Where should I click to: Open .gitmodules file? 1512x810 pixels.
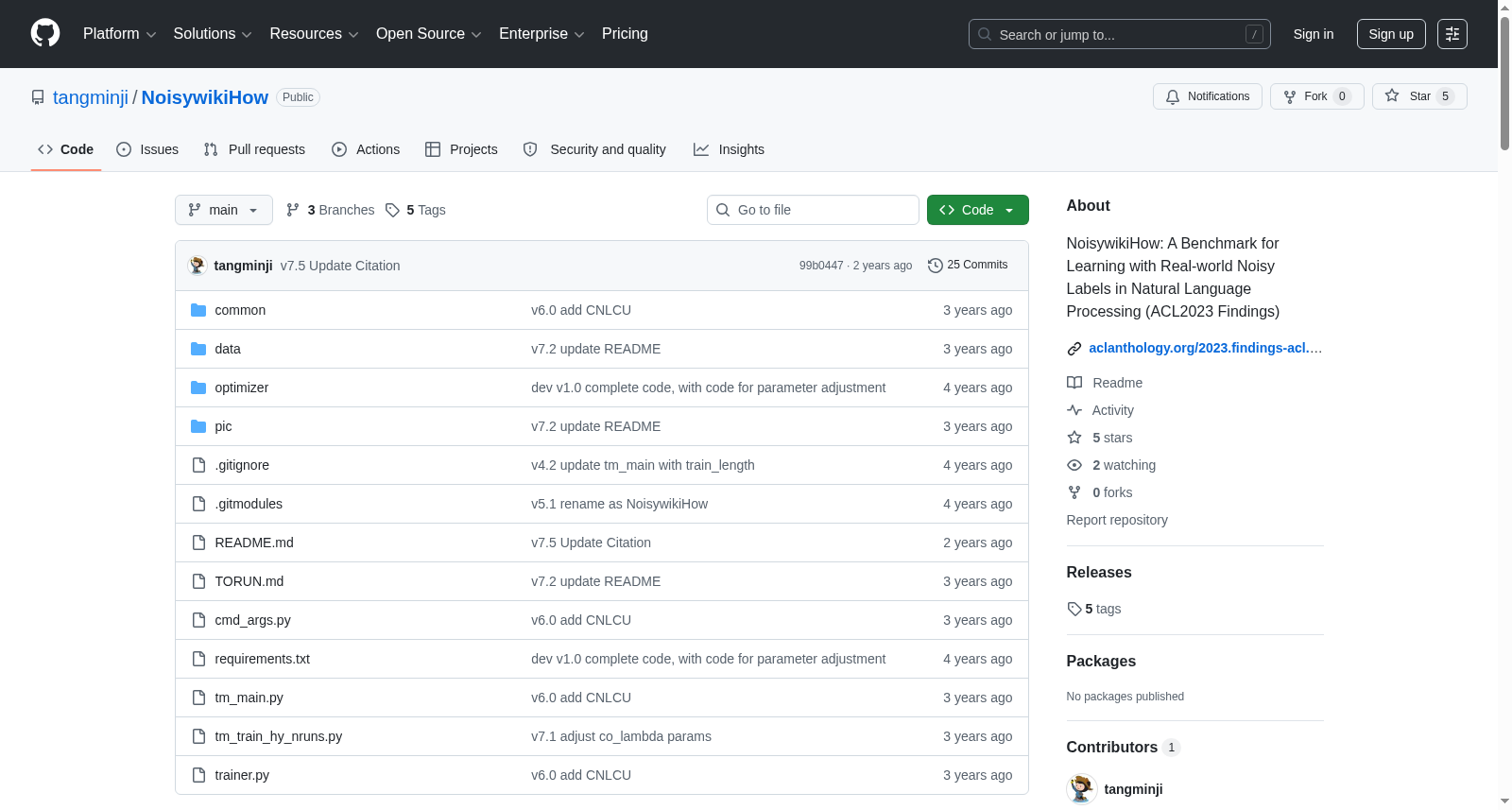point(249,504)
